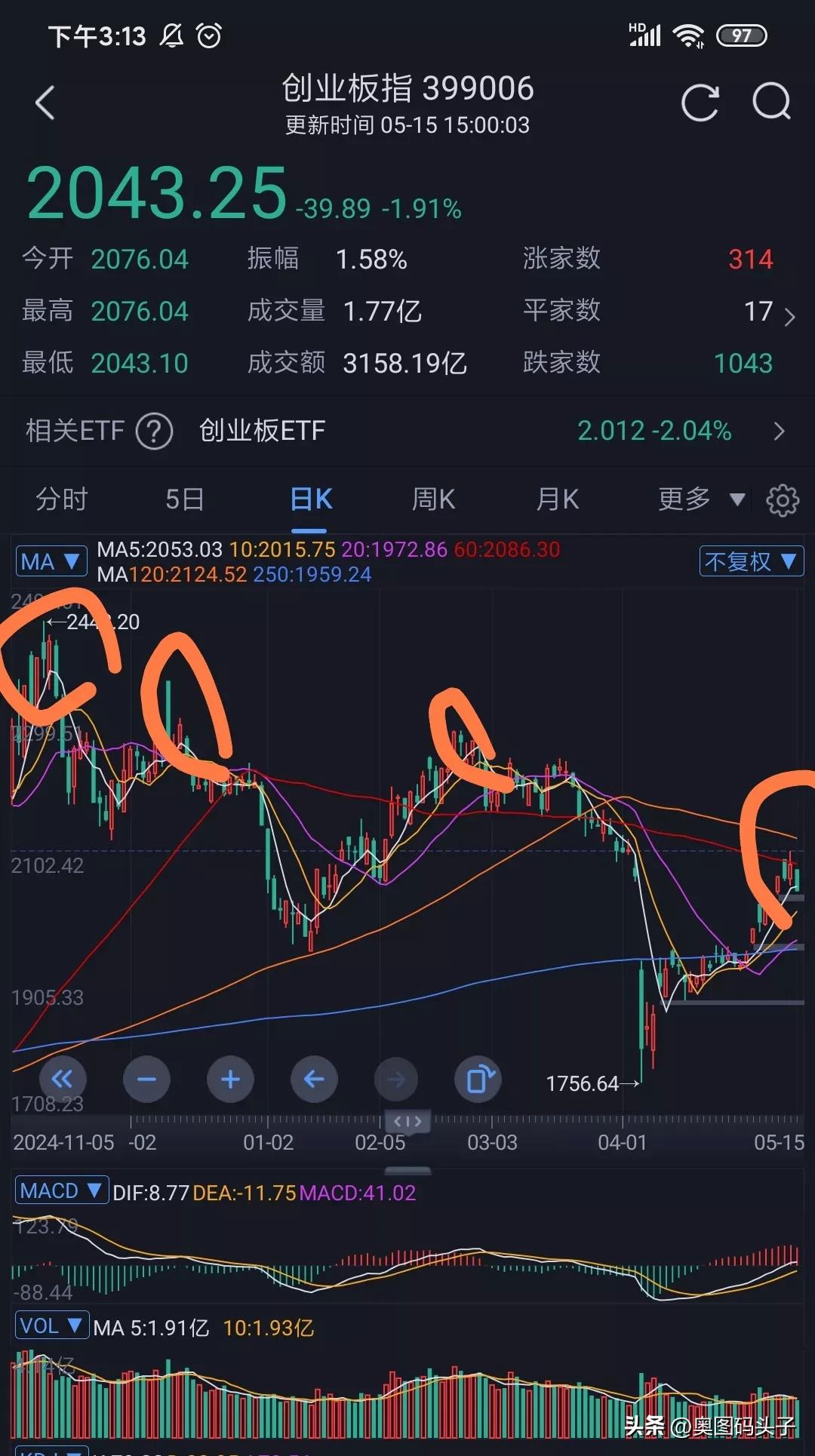Expand the VOL indicator selector

(x=52, y=1325)
